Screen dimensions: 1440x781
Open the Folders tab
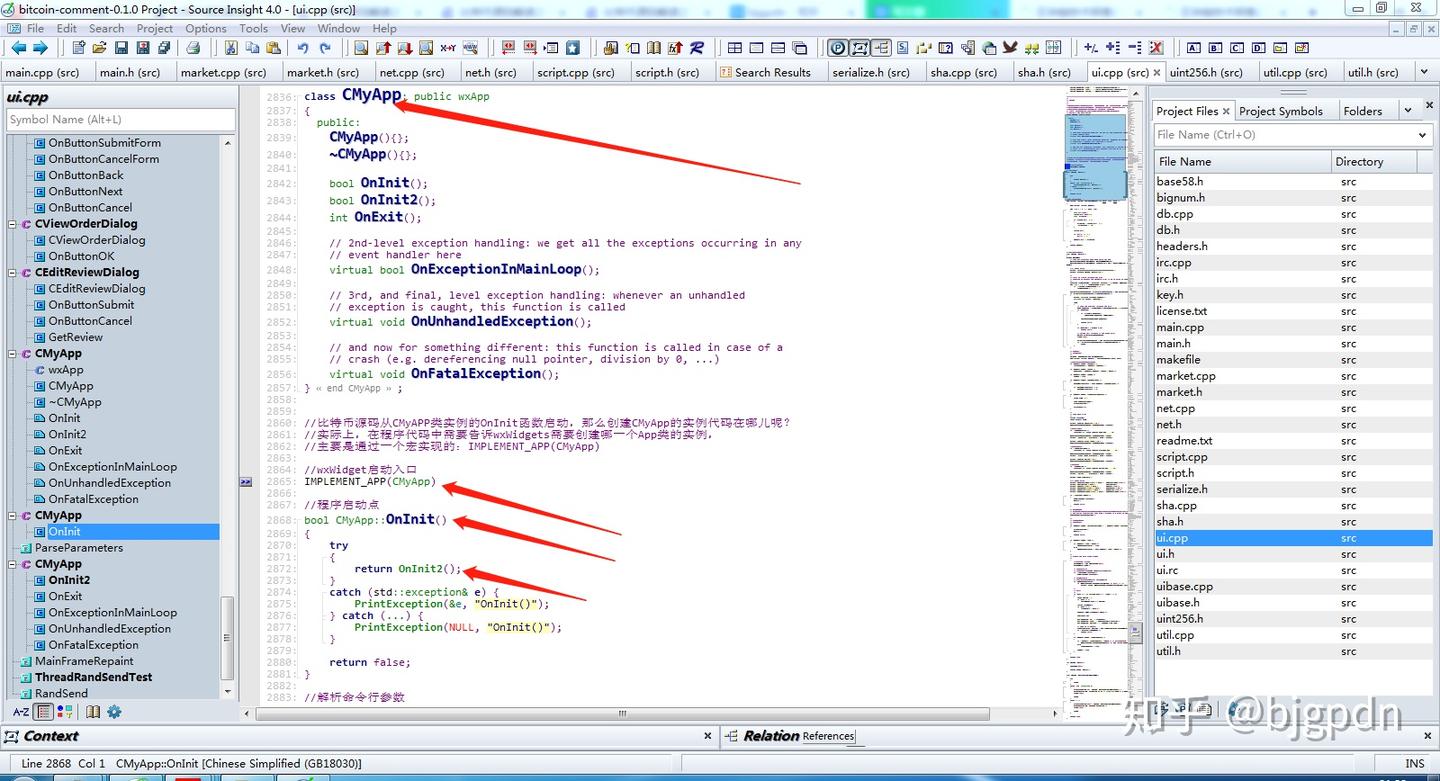(x=1363, y=111)
